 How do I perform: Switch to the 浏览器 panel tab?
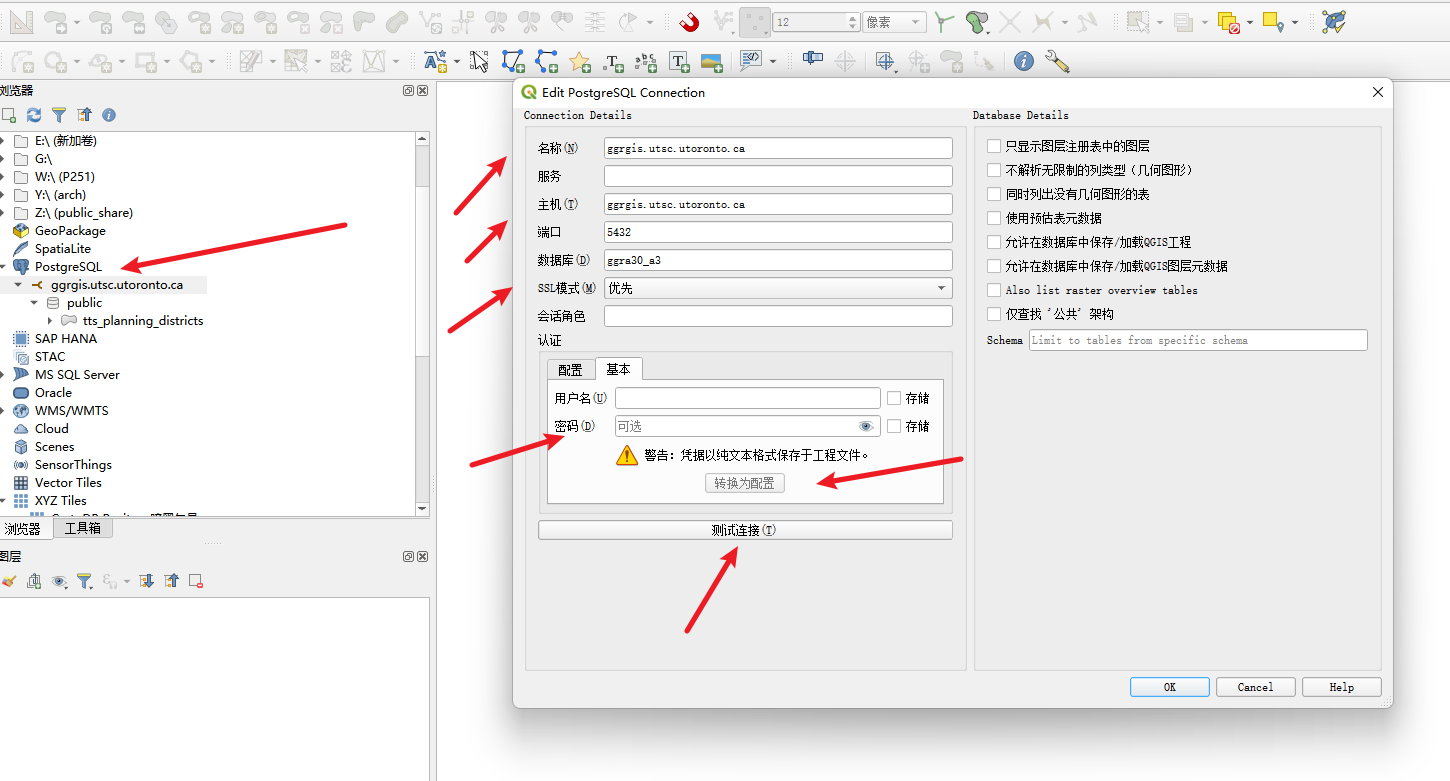tap(23, 528)
